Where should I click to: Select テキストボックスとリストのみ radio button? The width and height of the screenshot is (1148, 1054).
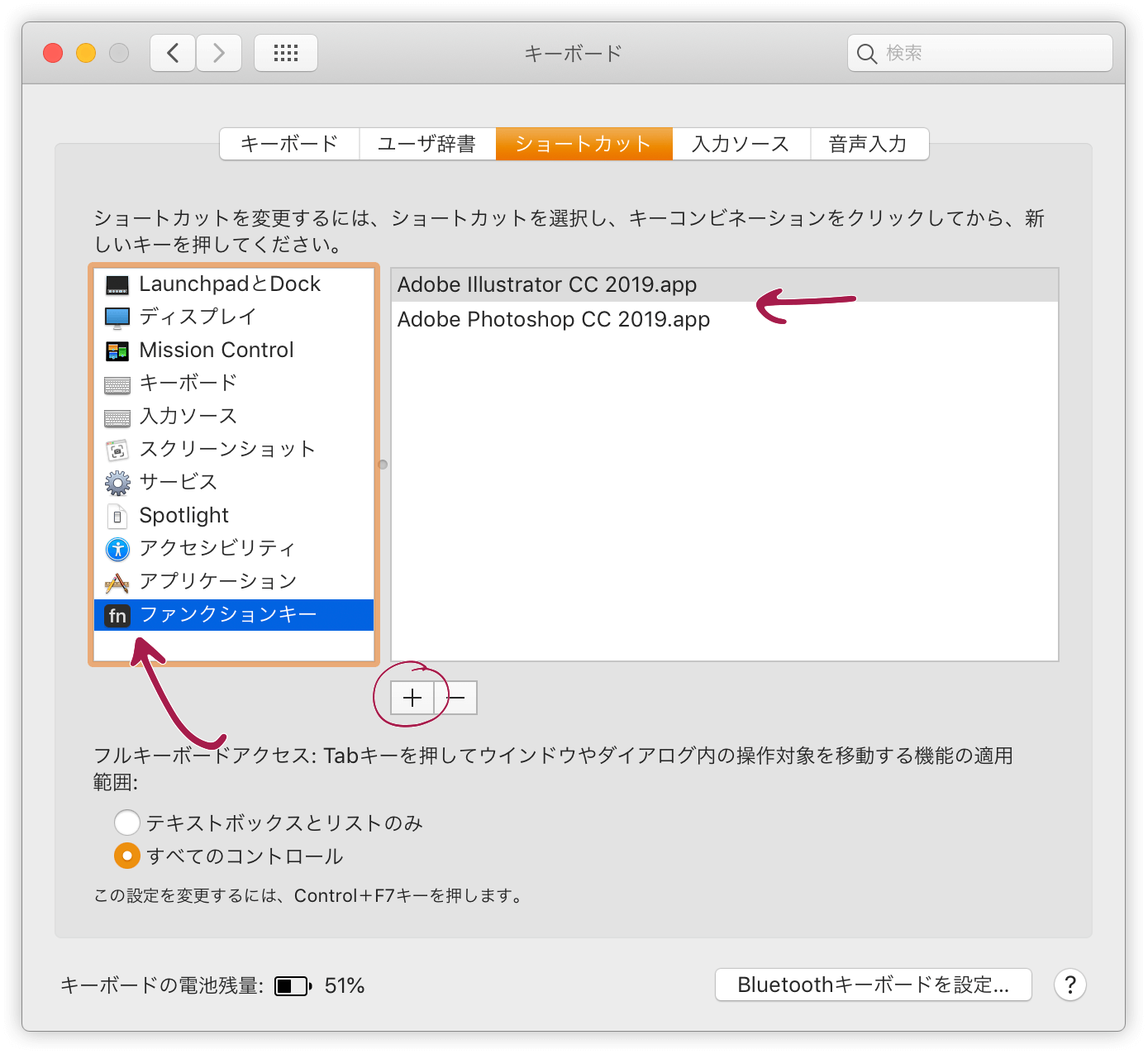coord(126,823)
